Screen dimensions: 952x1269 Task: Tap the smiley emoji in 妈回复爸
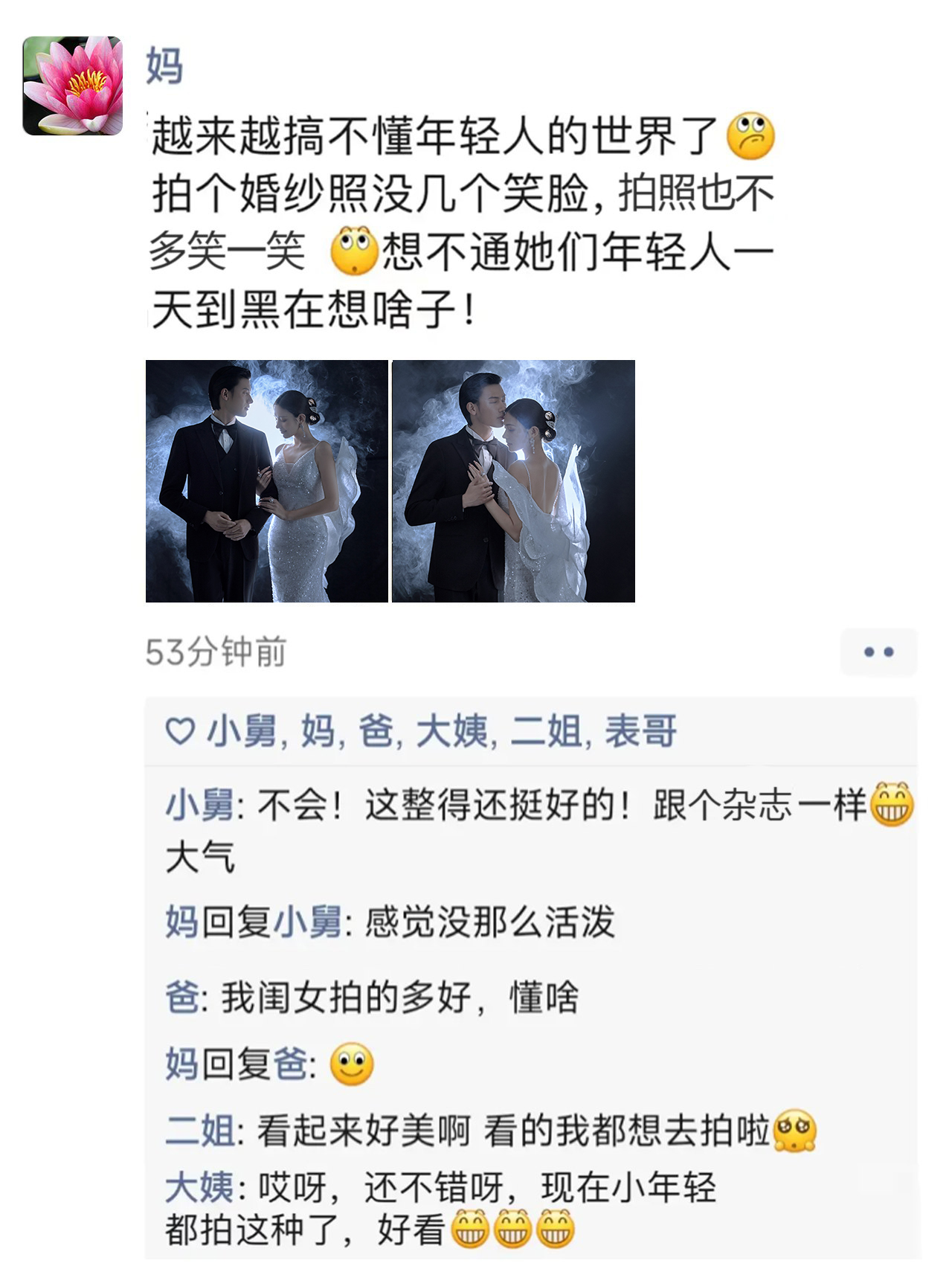351,1064
